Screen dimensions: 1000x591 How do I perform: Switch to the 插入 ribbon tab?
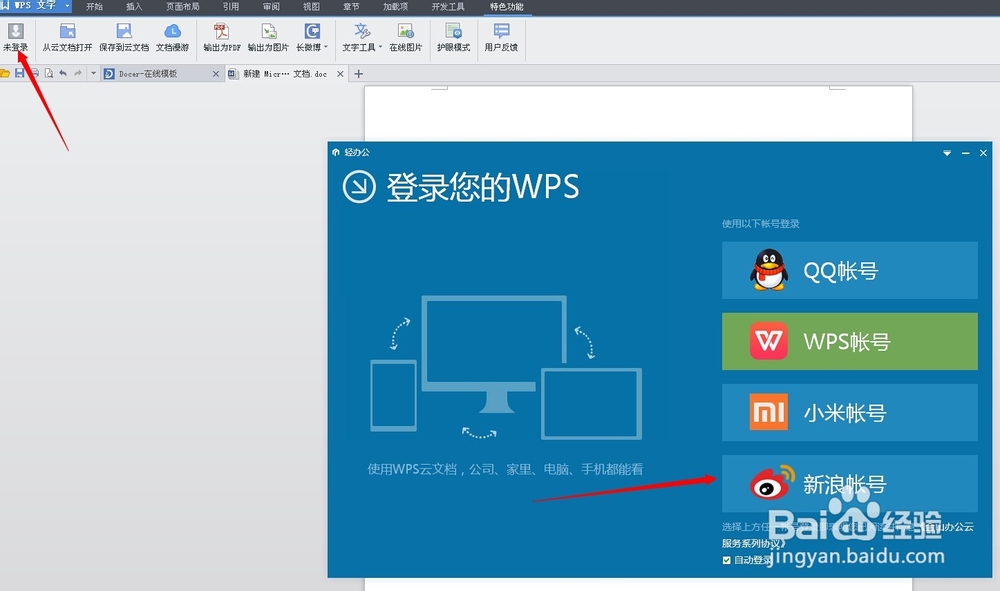pyautogui.click(x=134, y=6)
